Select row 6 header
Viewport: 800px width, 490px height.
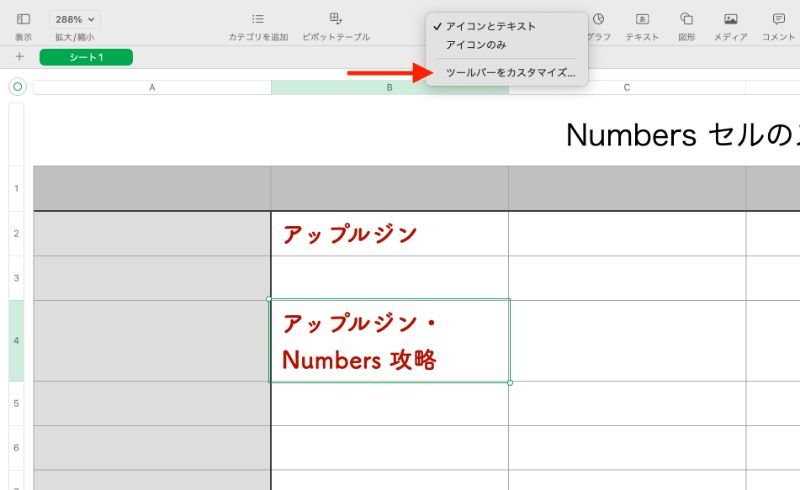coord(16,448)
